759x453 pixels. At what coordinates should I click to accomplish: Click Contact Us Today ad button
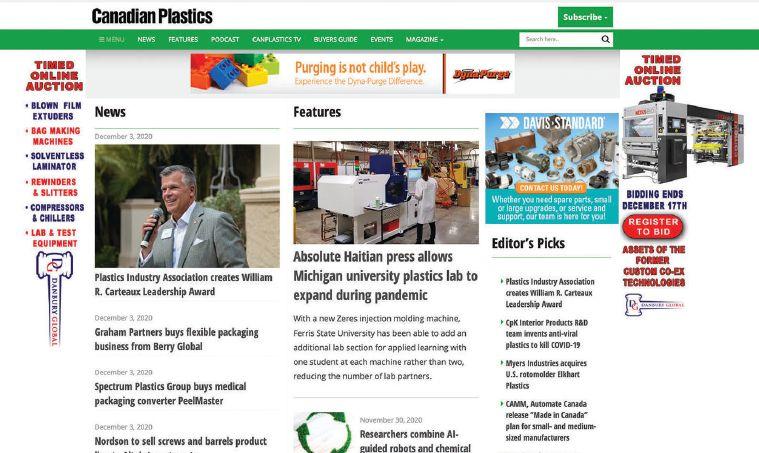(551, 188)
